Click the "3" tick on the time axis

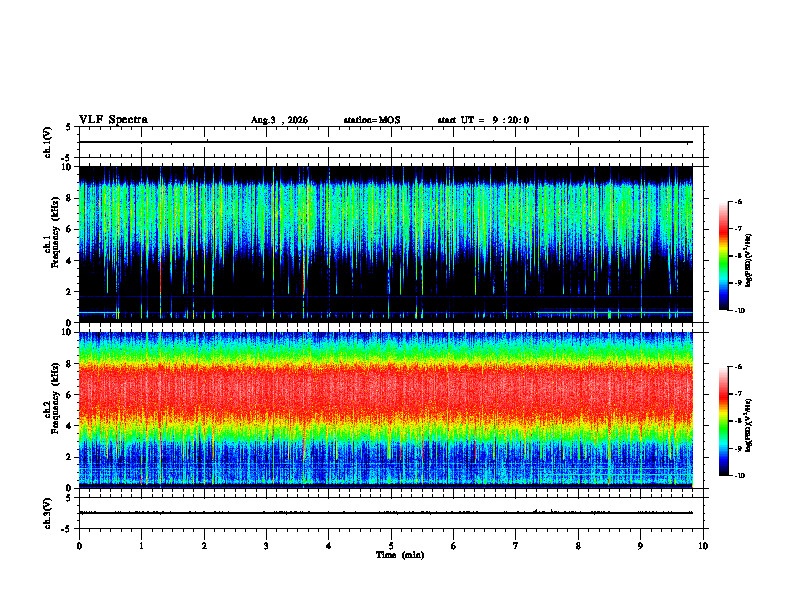[x=266, y=546]
